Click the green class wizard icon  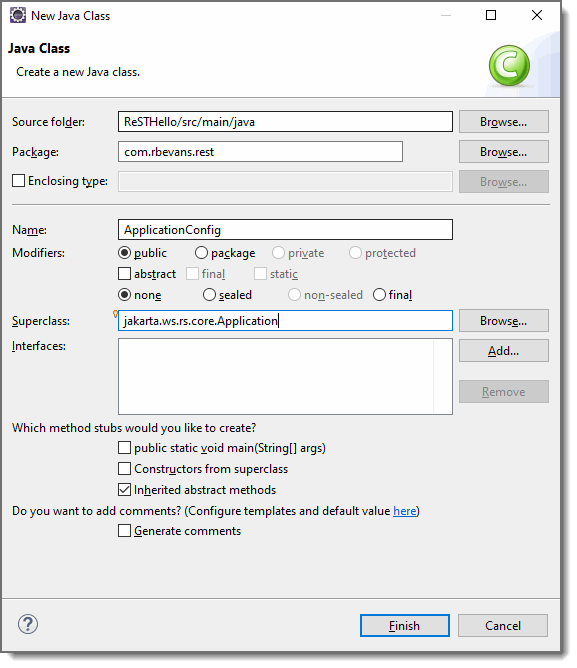click(509, 66)
